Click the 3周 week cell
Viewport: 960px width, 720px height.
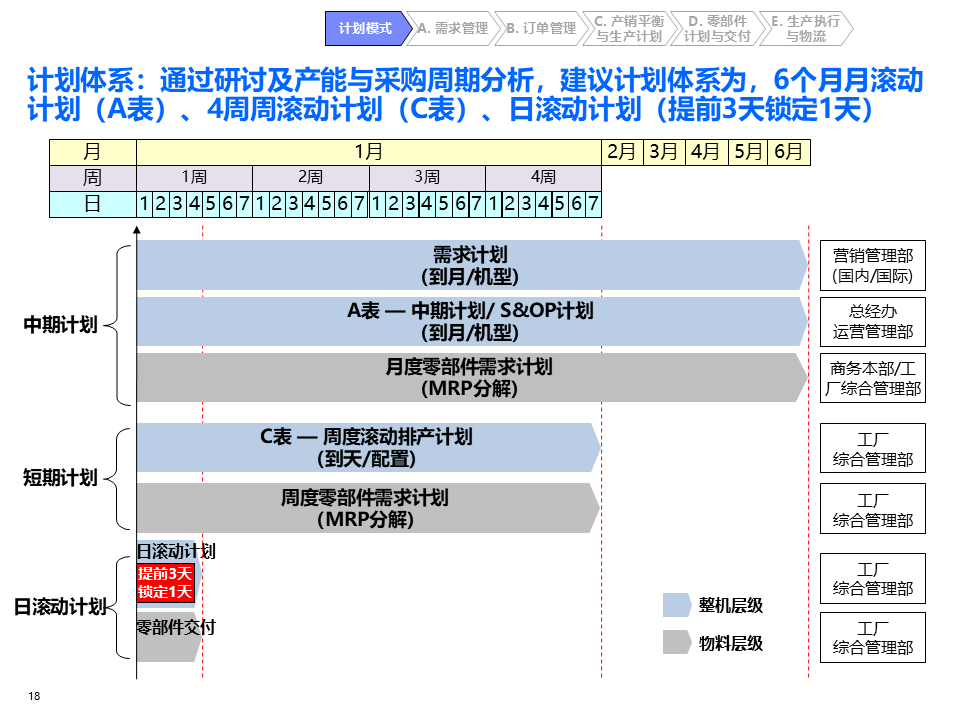(x=427, y=178)
